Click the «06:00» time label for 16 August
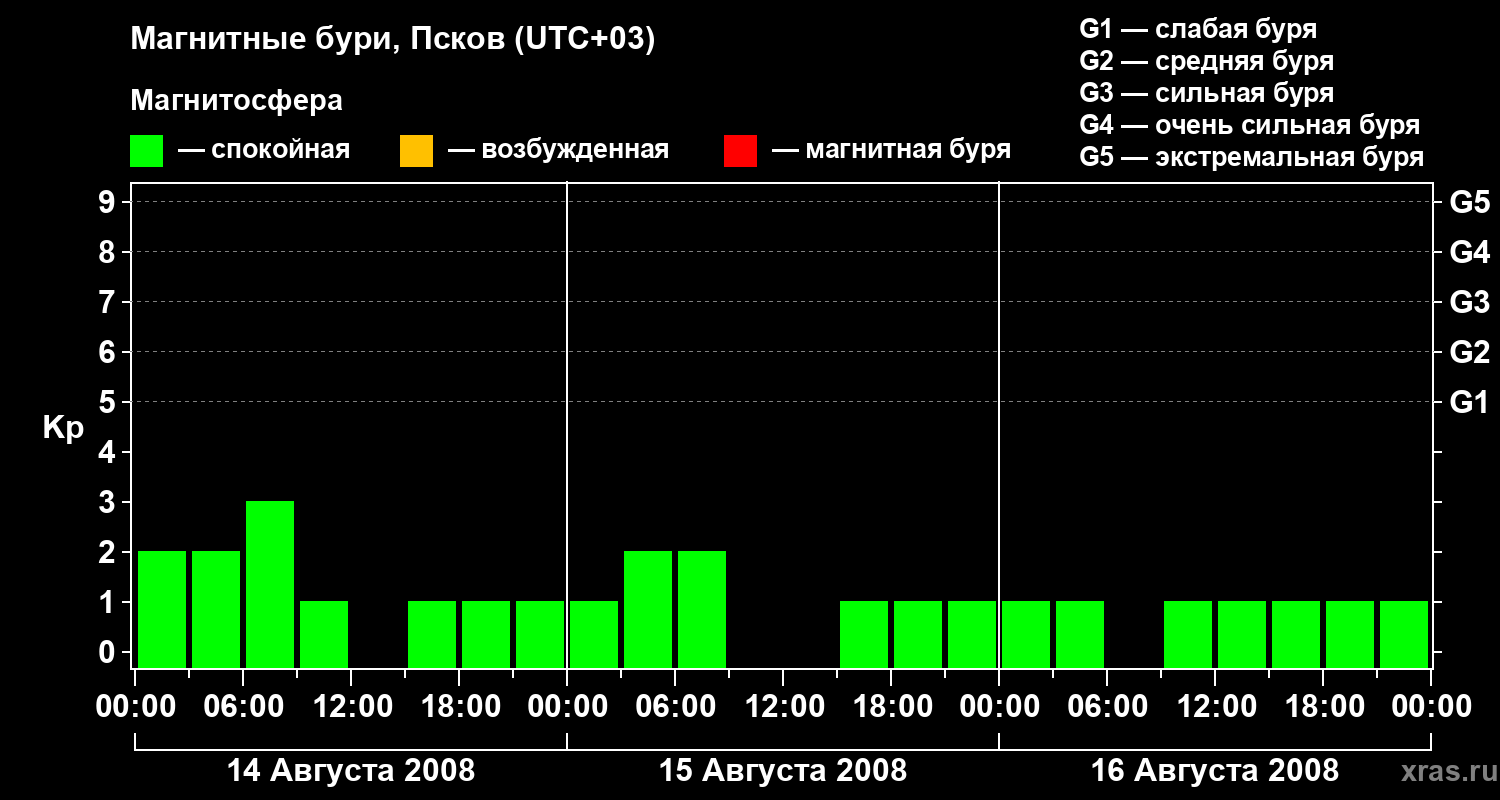 tap(1107, 706)
